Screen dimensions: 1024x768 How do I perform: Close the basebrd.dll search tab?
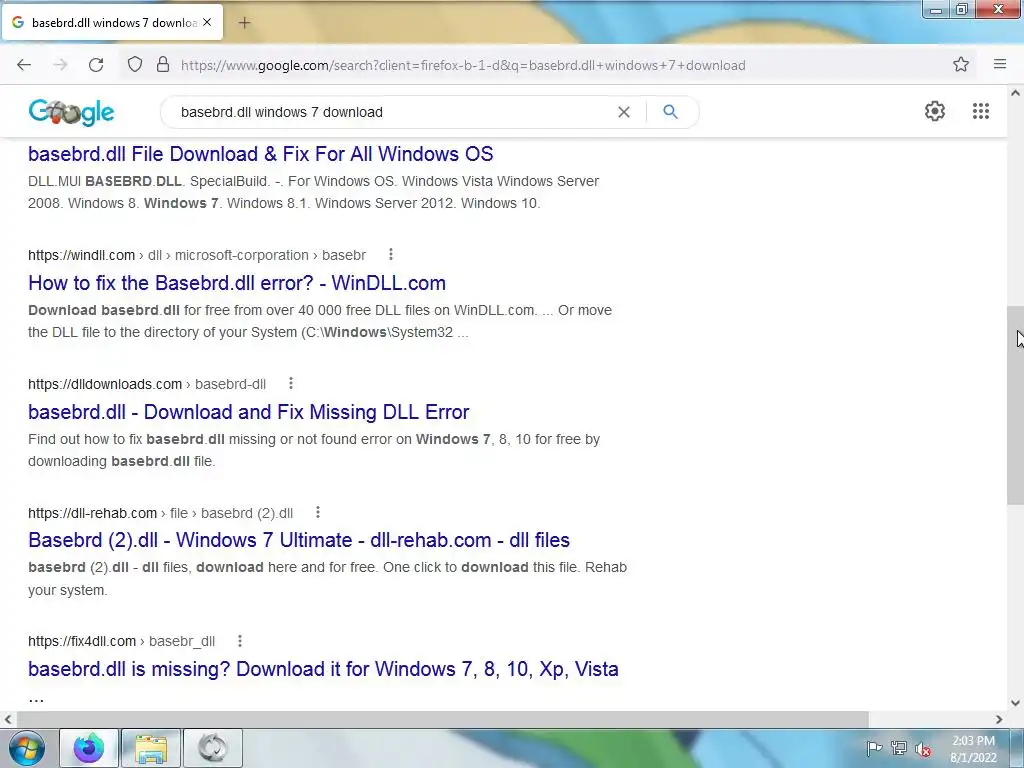pyautogui.click(x=207, y=22)
